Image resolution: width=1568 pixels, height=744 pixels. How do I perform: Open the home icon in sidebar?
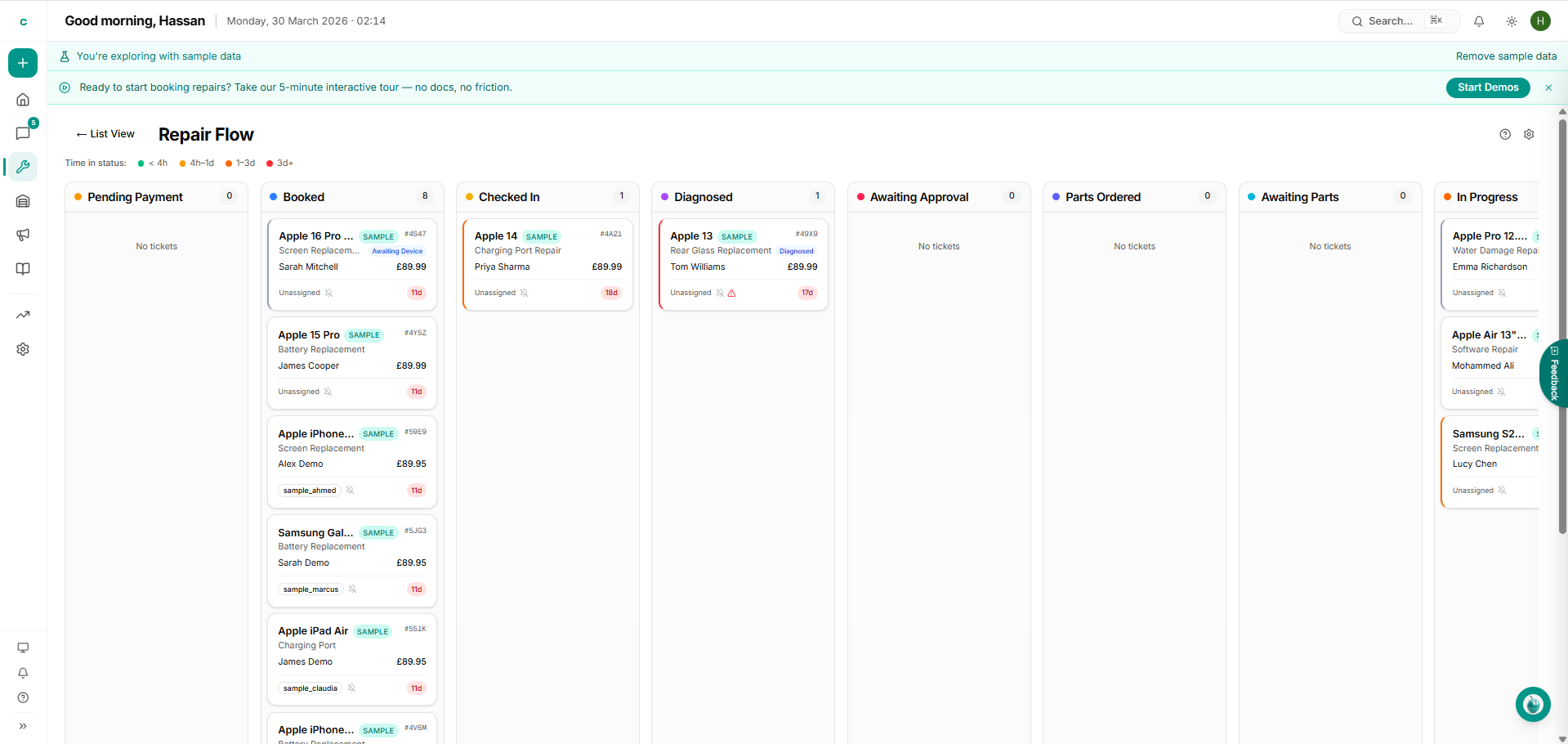(23, 100)
